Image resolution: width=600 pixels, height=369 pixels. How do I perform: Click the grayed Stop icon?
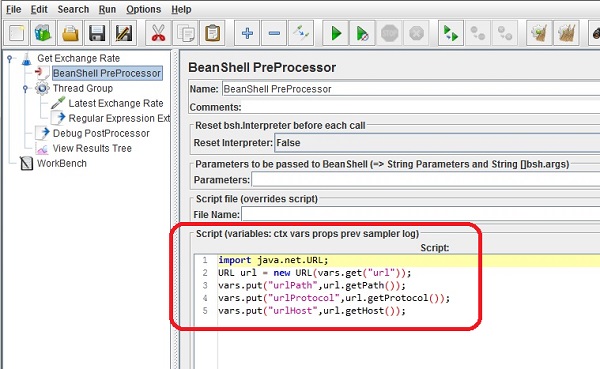[390, 33]
